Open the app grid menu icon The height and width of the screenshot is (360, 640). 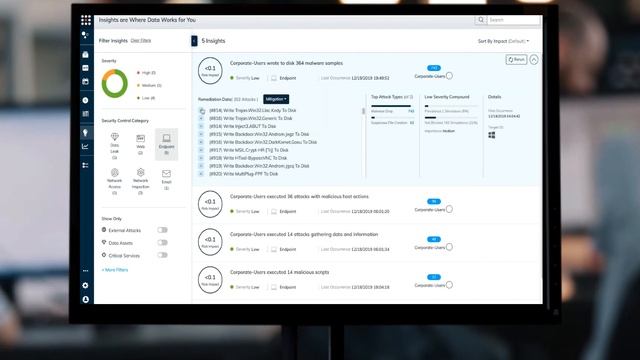(86, 20)
